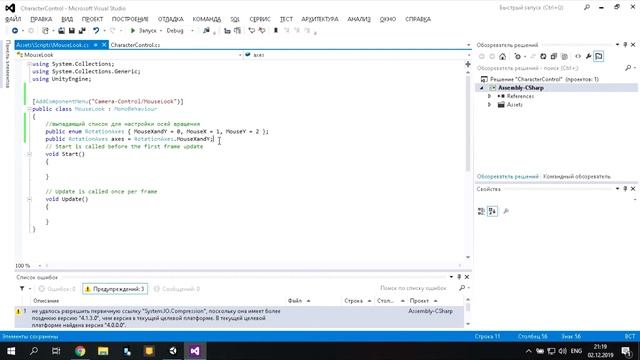This screenshot has width=640, height=360.
Task: Toggle the Предупреждений: 3 warnings filter
Action: [115, 289]
